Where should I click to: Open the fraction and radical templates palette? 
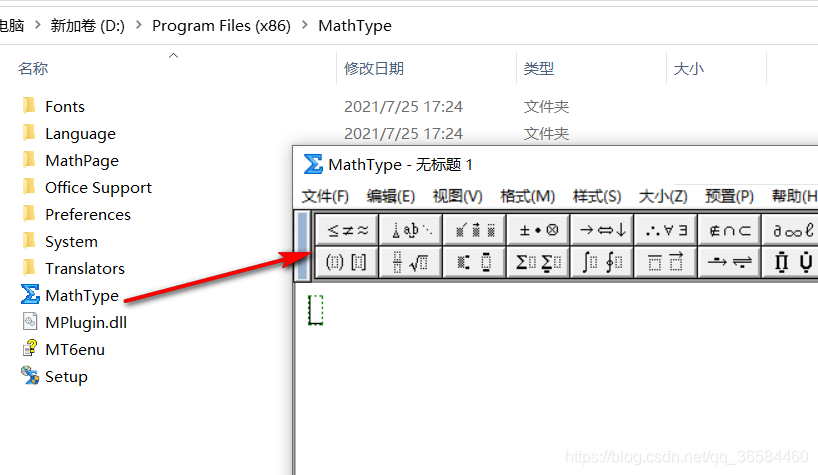[411, 262]
